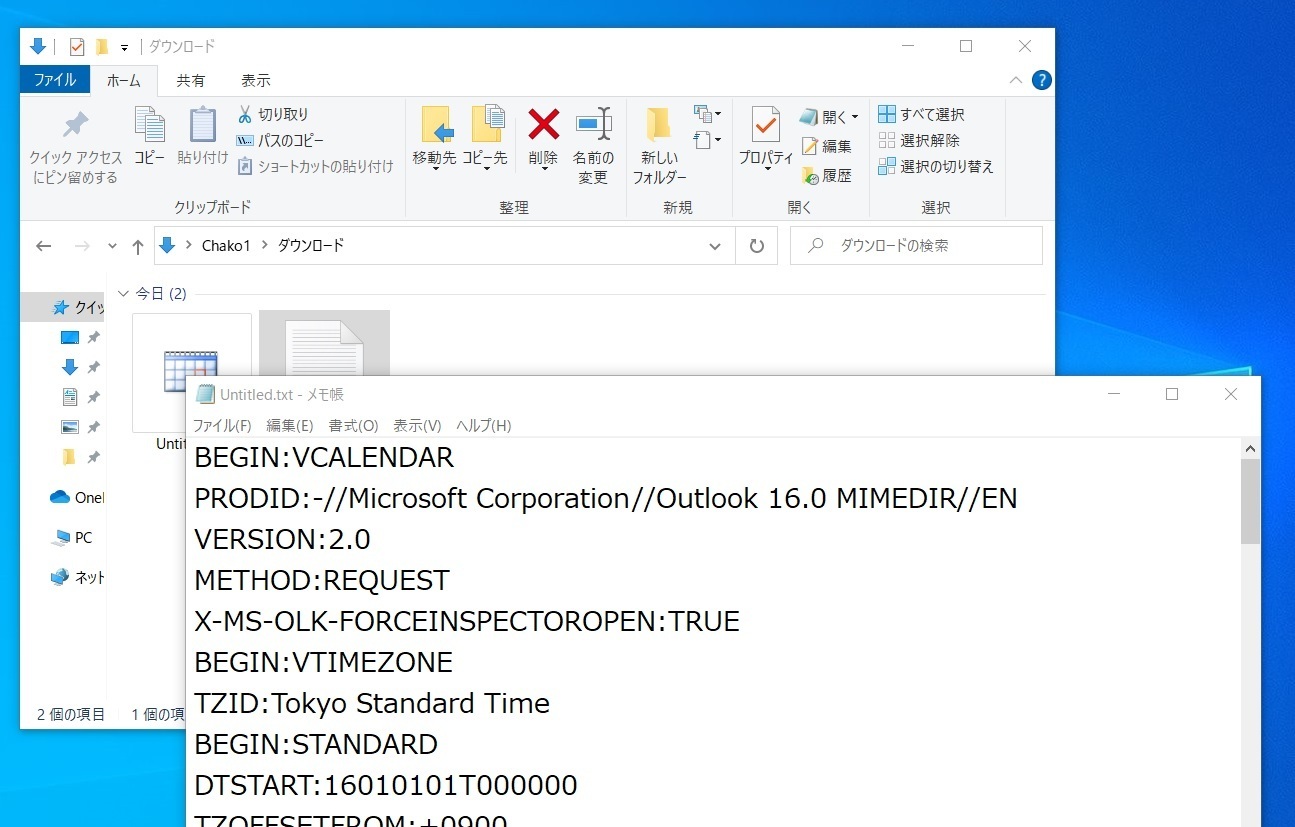1295x827 pixels.
Task: Toggle the properties checkmark in title bar
Action: [77, 46]
